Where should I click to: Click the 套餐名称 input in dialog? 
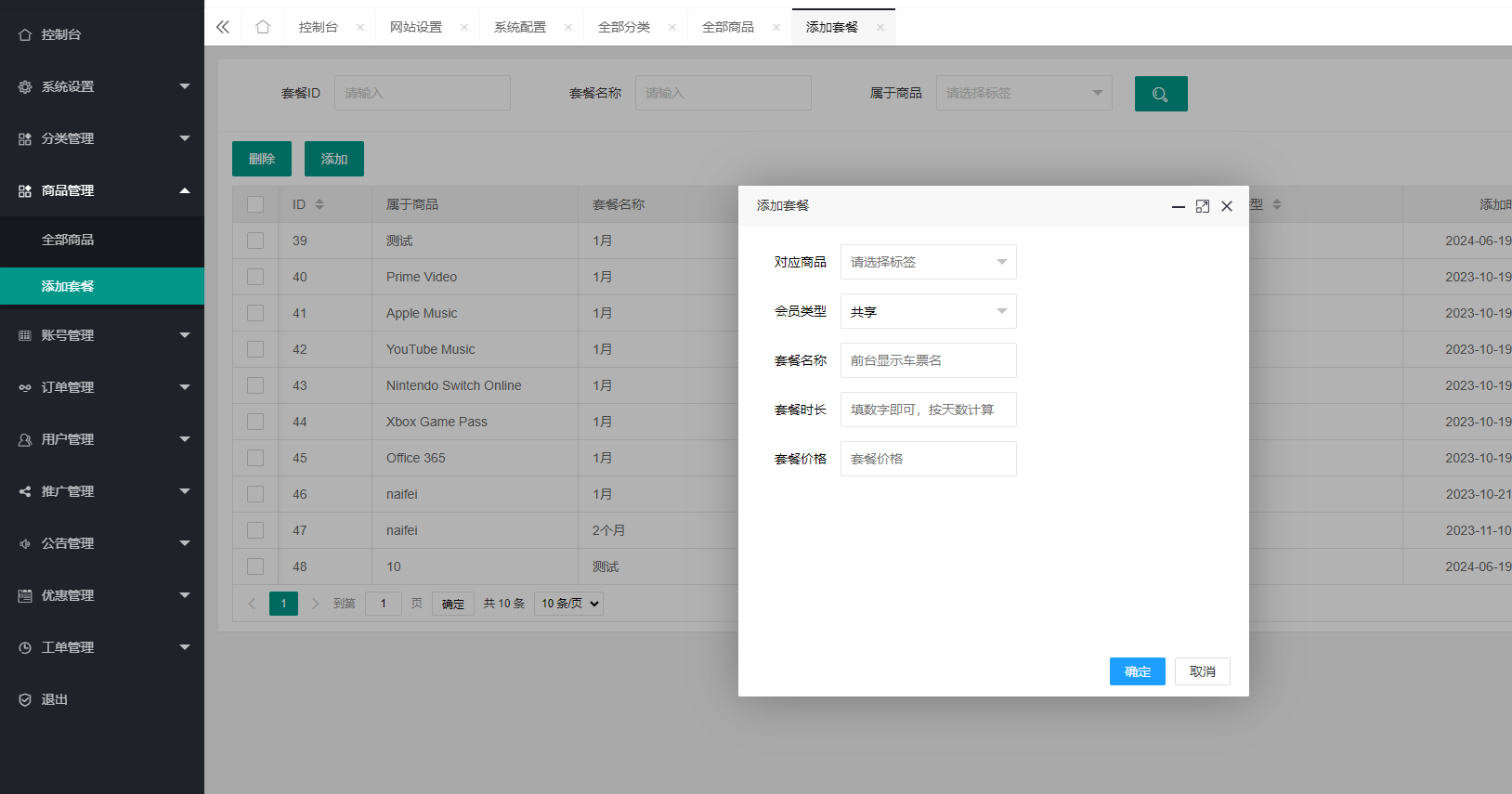click(929, 360)
